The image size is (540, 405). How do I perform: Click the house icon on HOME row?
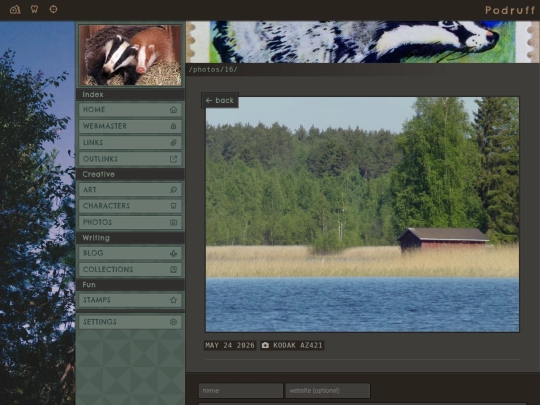click(173, 110)
